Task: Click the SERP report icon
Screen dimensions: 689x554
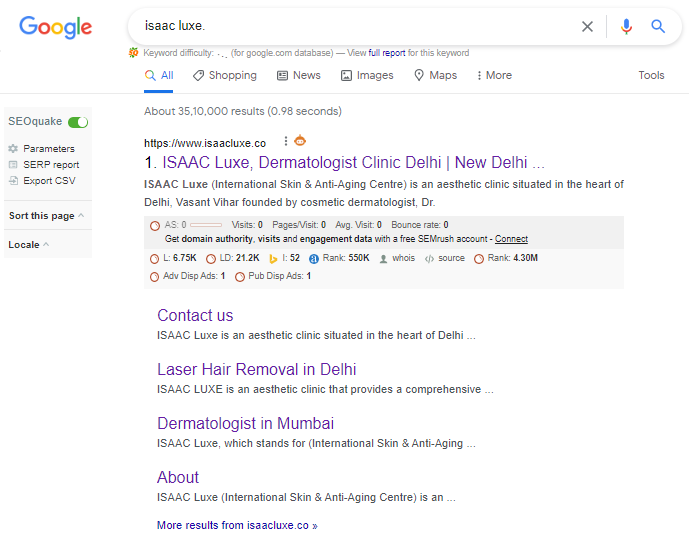Action: click(x=13, y=165)
